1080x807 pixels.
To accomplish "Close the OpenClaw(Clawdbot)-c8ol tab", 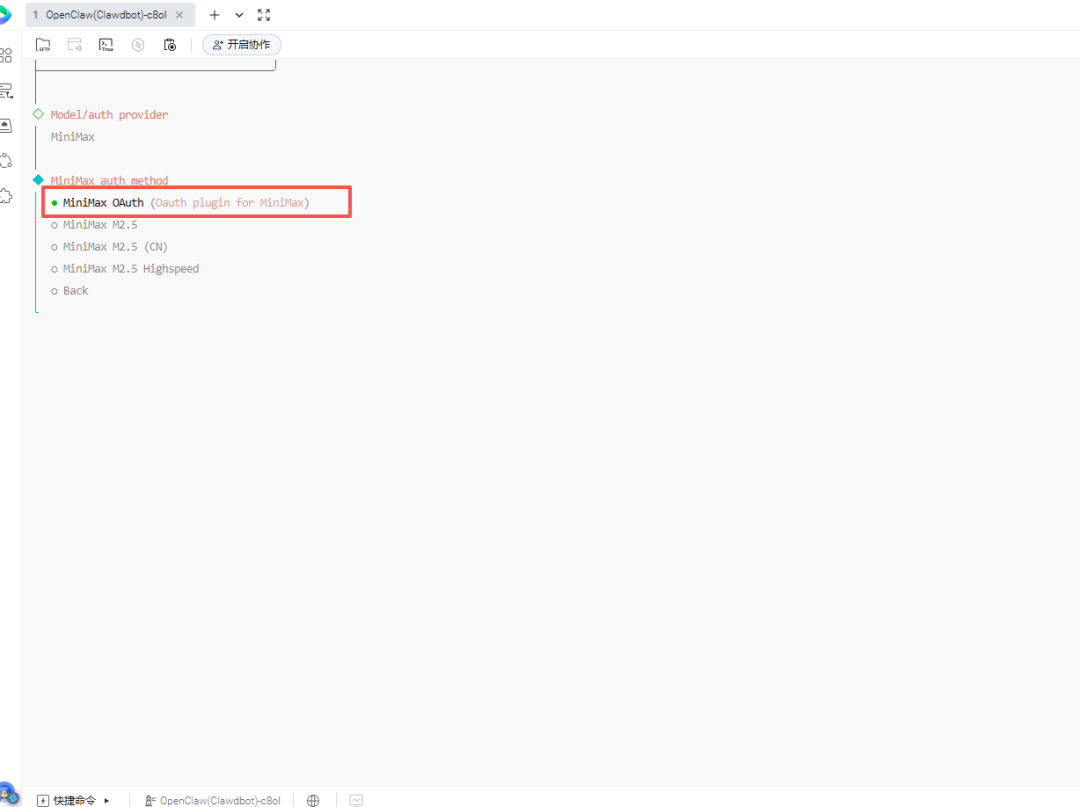I will (x=179, y=14).
